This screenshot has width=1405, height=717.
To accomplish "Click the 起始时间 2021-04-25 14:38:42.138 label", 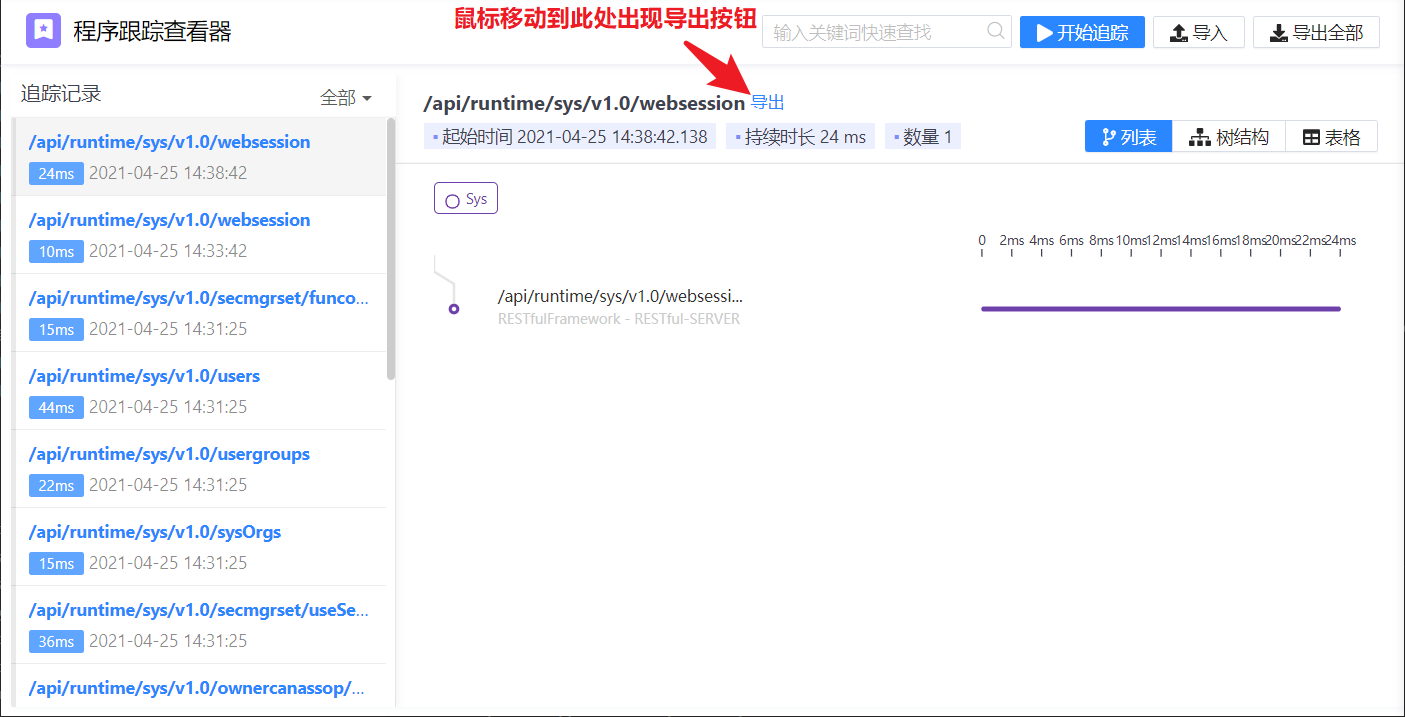I will coord(570,137).
